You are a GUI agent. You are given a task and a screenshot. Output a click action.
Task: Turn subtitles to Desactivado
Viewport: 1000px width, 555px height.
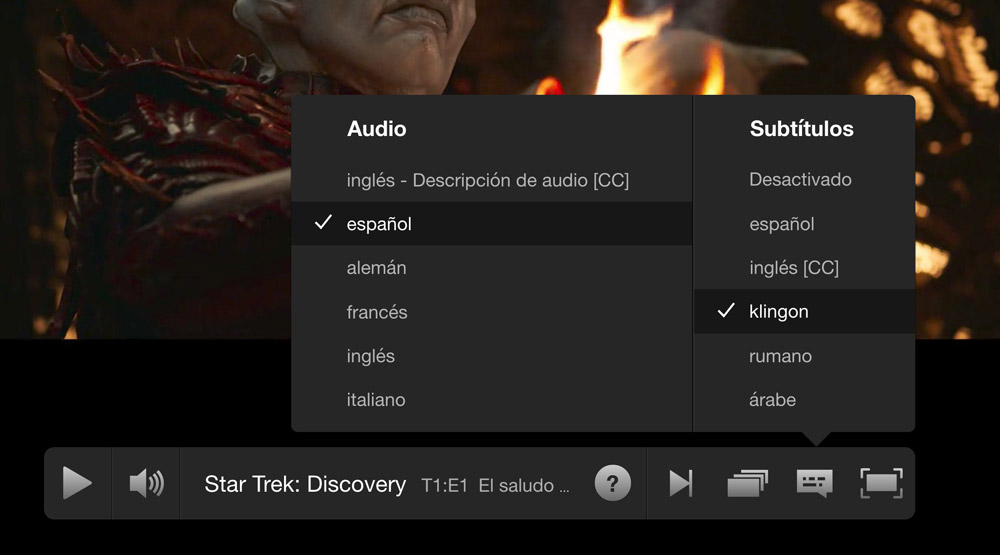point(804,180)
